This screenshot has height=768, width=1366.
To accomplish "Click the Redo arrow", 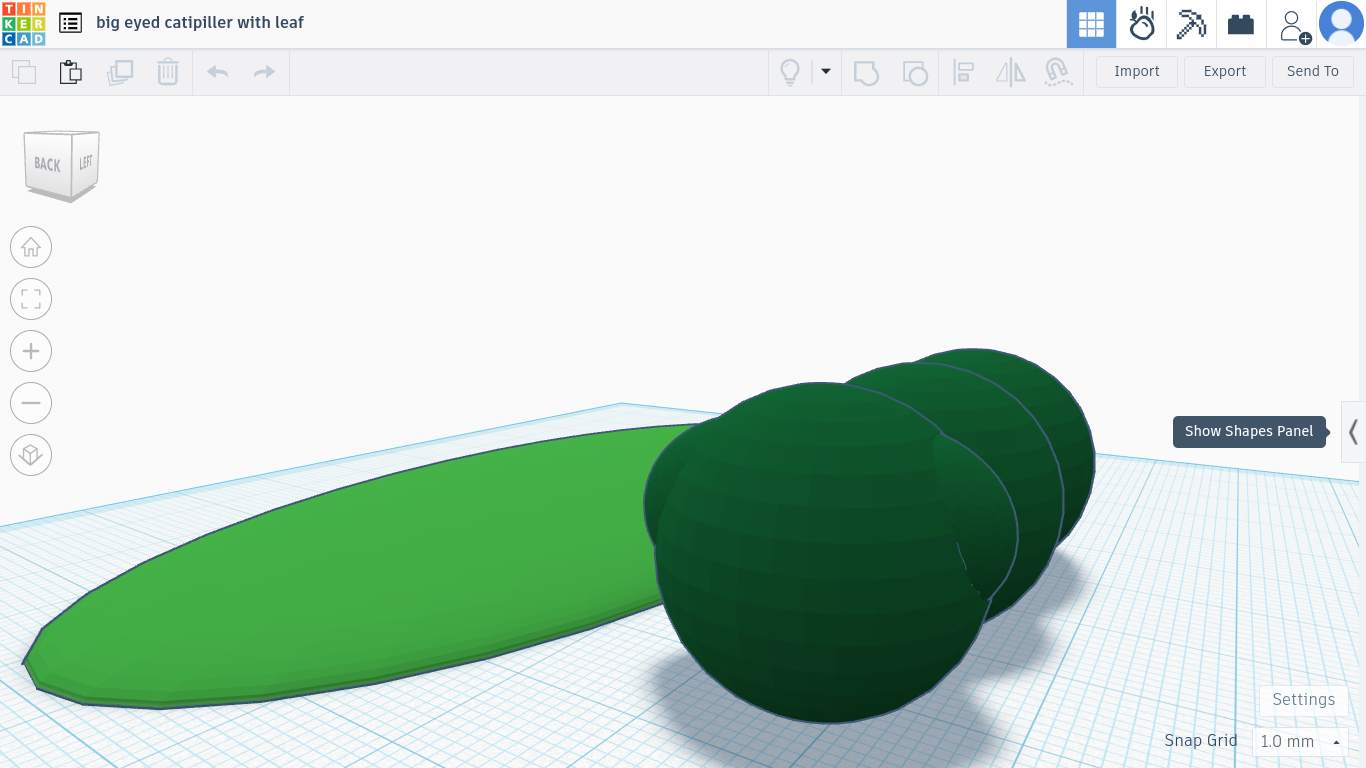I will [264, 72].
